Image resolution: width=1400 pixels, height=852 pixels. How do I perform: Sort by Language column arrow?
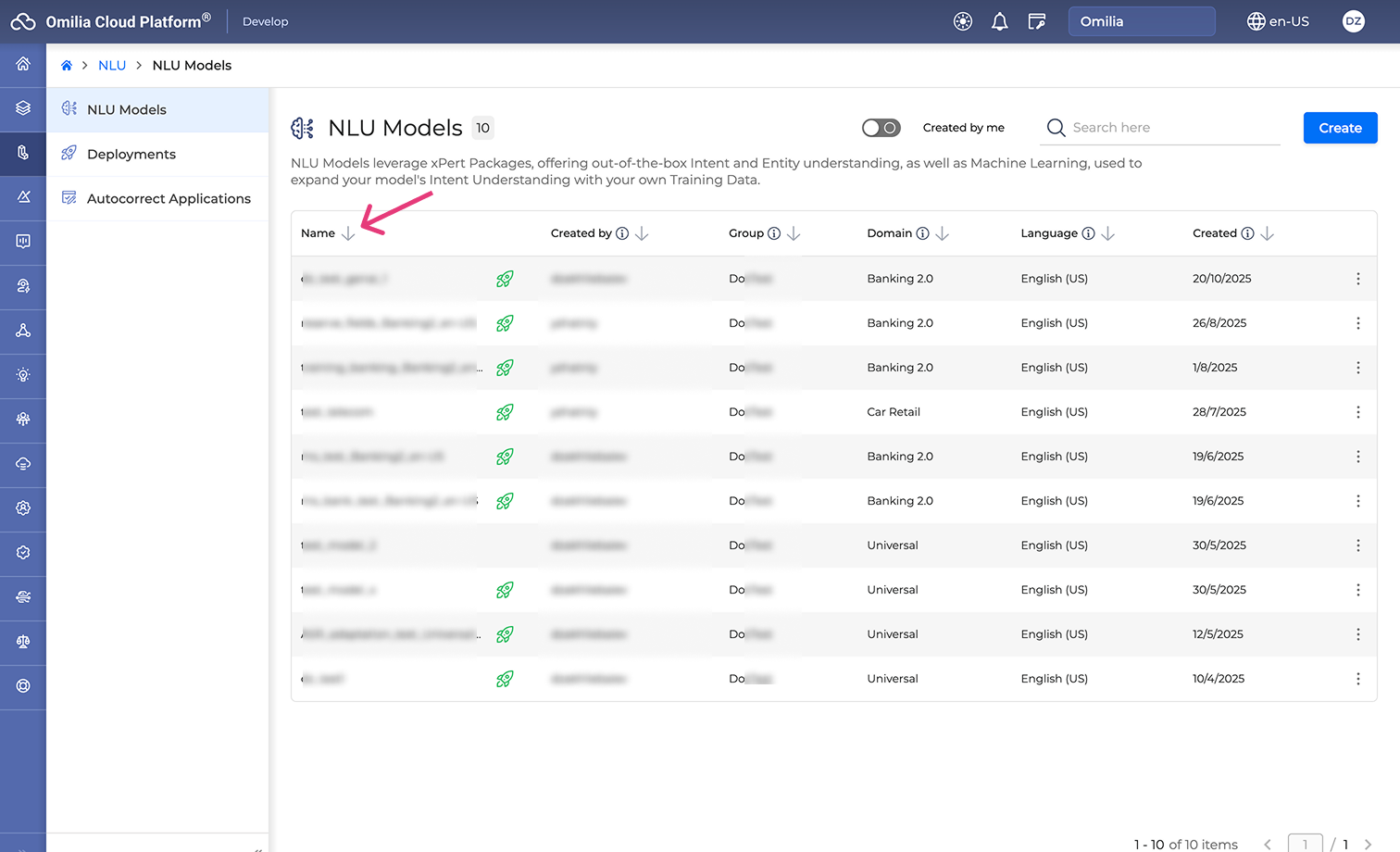pyautogui.click(x=1108, y=233)
